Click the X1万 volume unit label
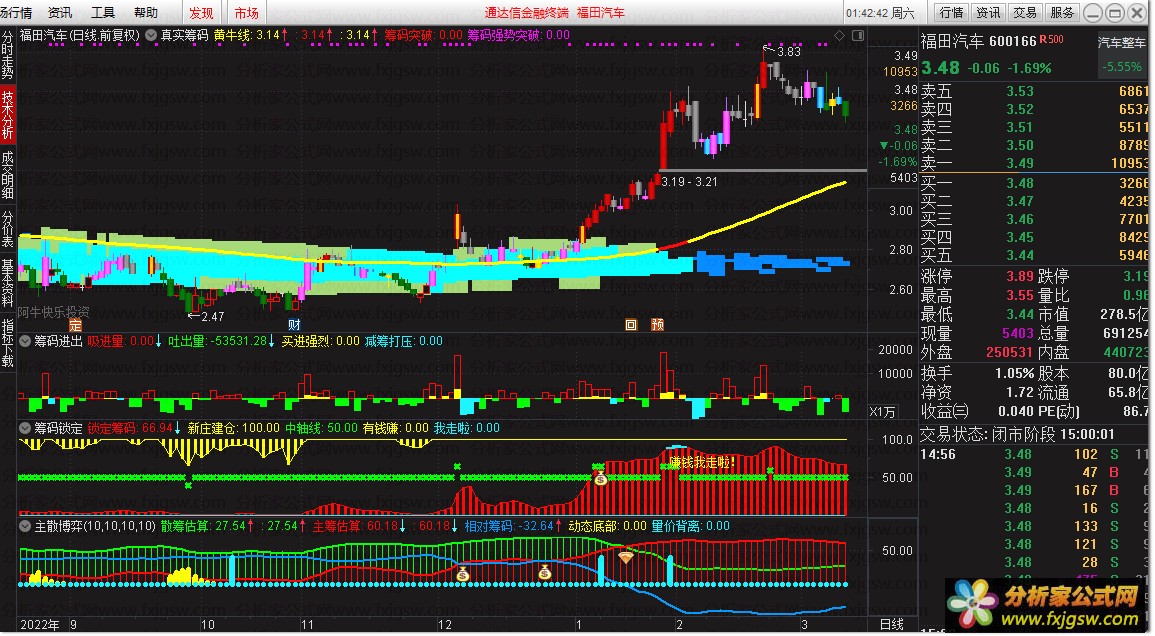 click(x=882, y=412)
